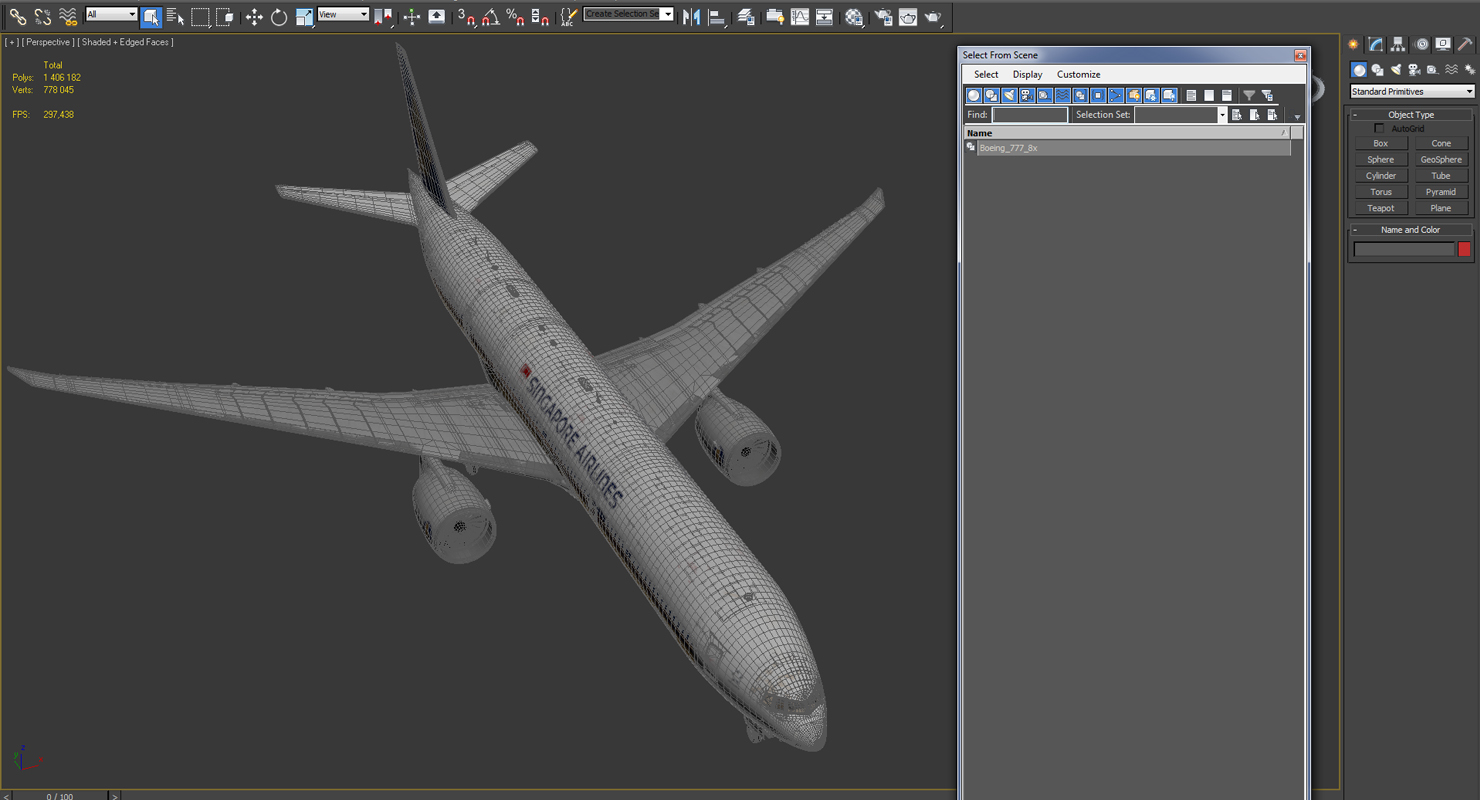Click the funnel filter icon in dialog
The image size is (1480, 800).
[1249, 95]
